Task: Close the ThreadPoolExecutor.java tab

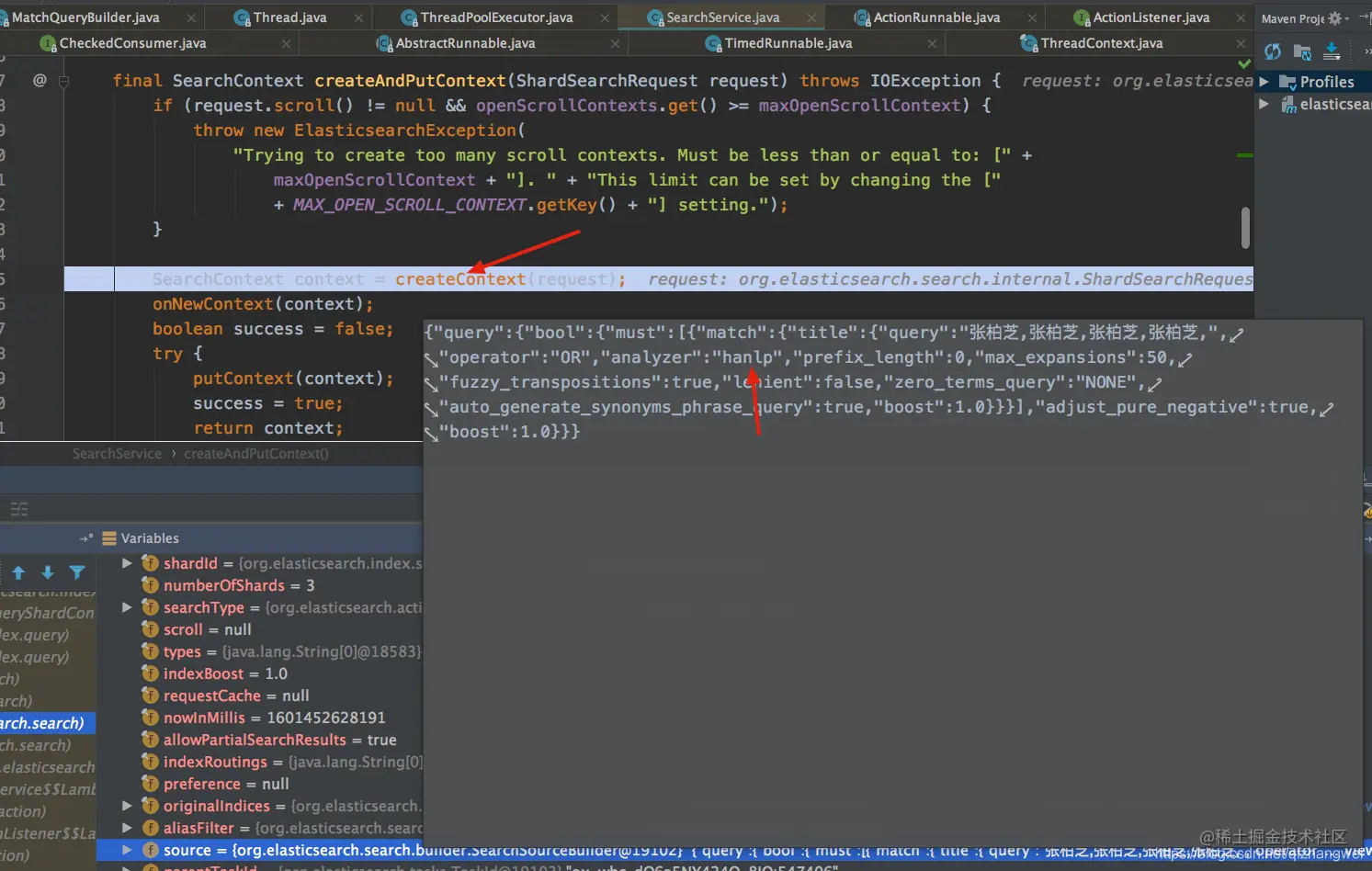Action: pyautogui.click(x=605, y=17)
